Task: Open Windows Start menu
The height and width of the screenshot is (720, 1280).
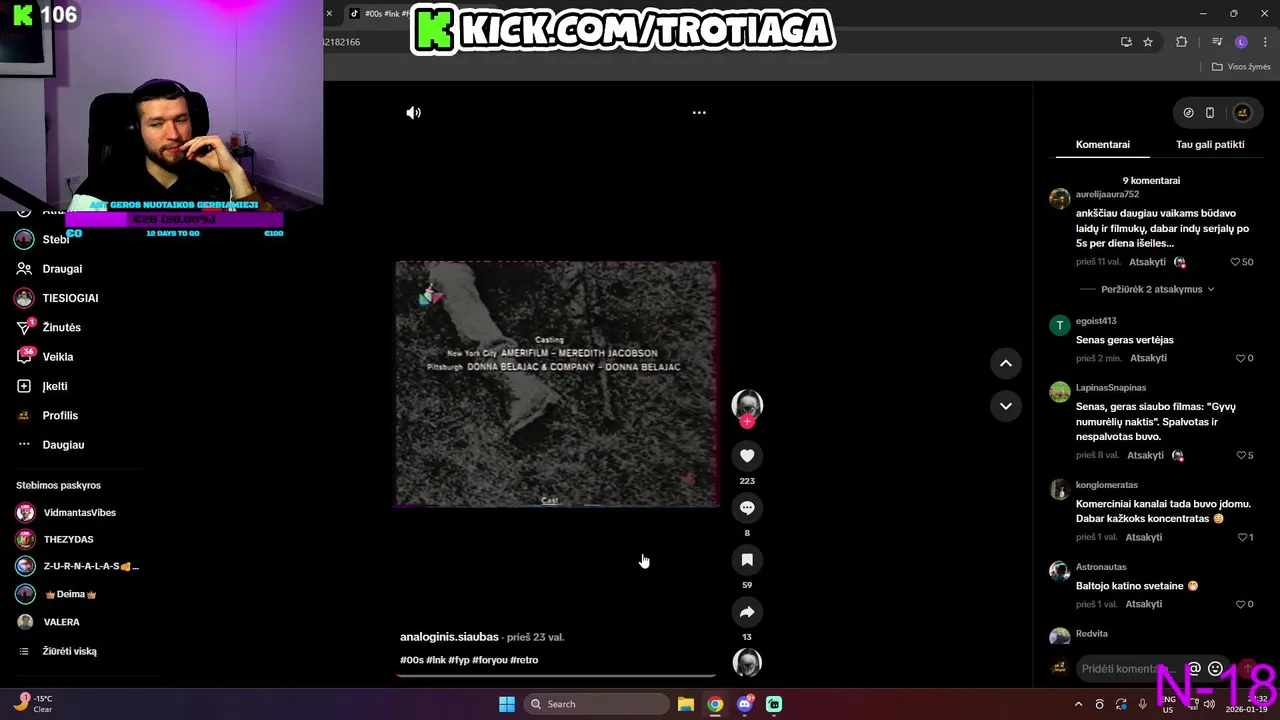Action: pos(507,704)
